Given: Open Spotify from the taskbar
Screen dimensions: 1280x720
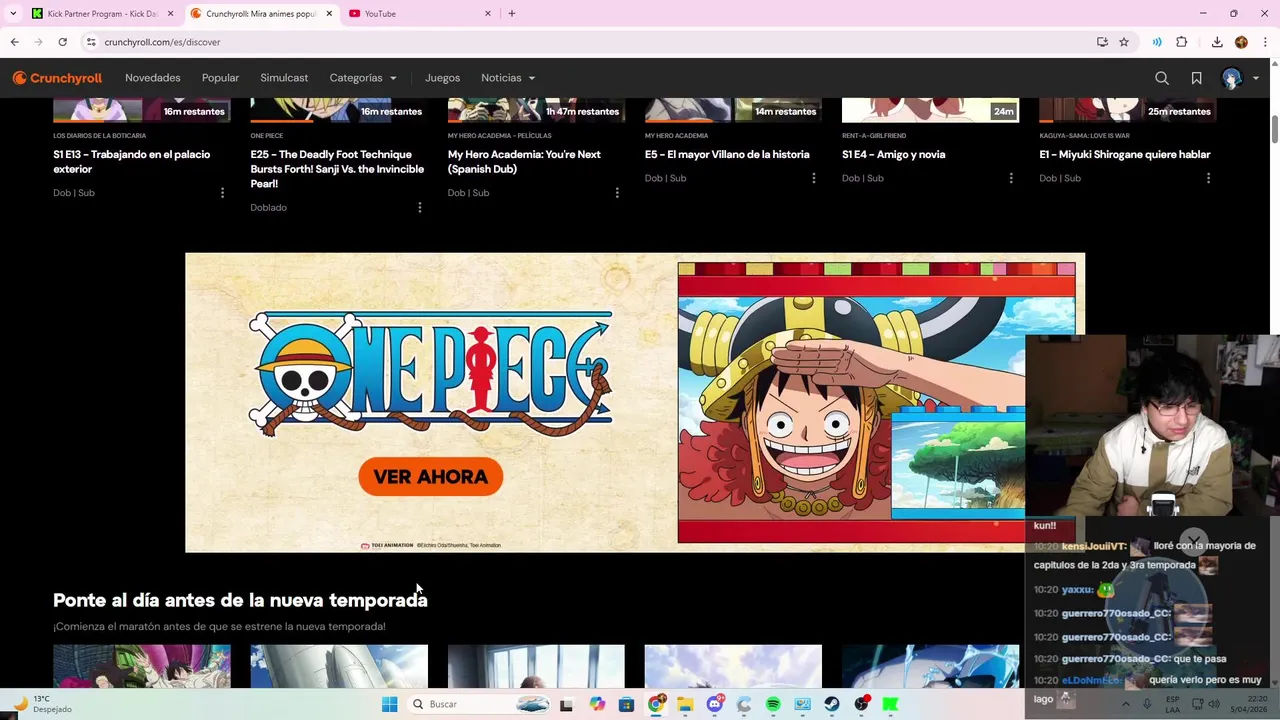Looking at the screenshot, I should [x=773, y=704].
